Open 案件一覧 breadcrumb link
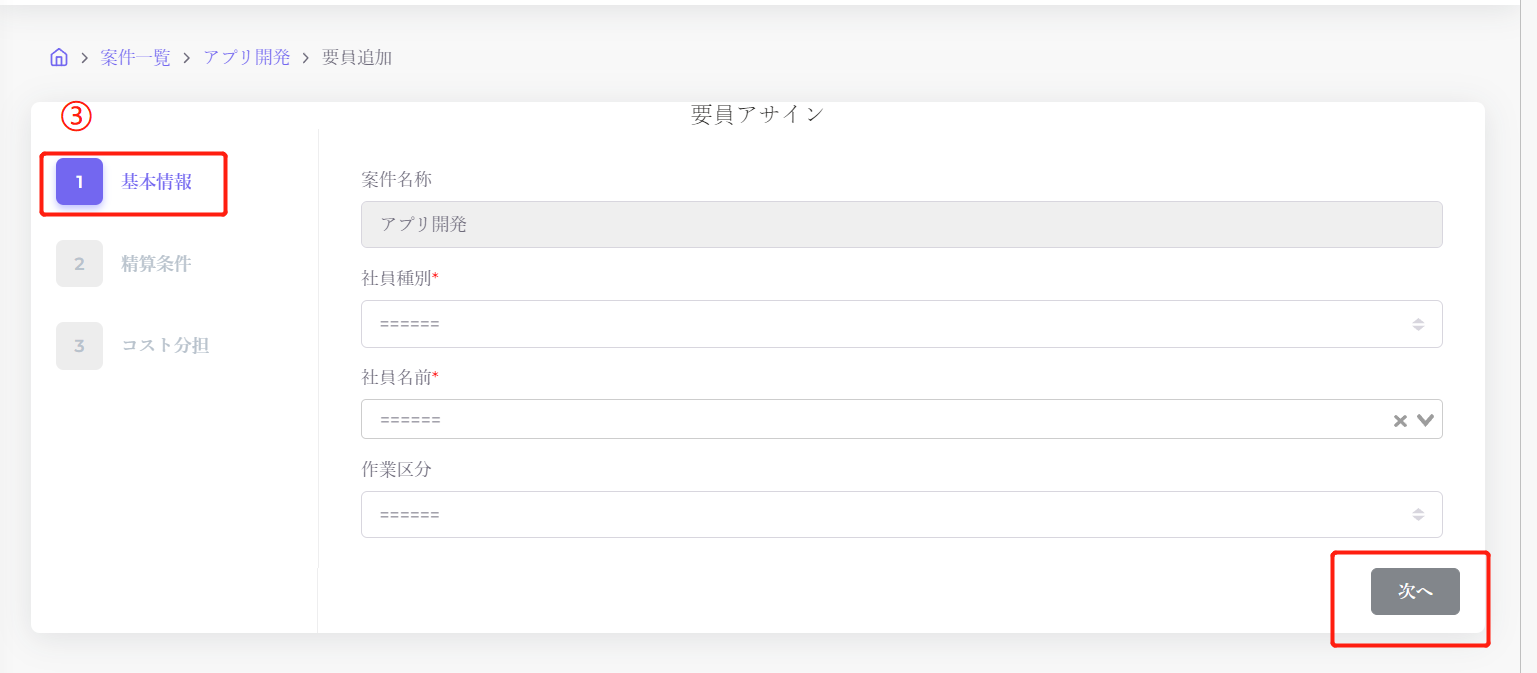The height and width of the screenshot is (673, 1537). [x=136, y=57]
